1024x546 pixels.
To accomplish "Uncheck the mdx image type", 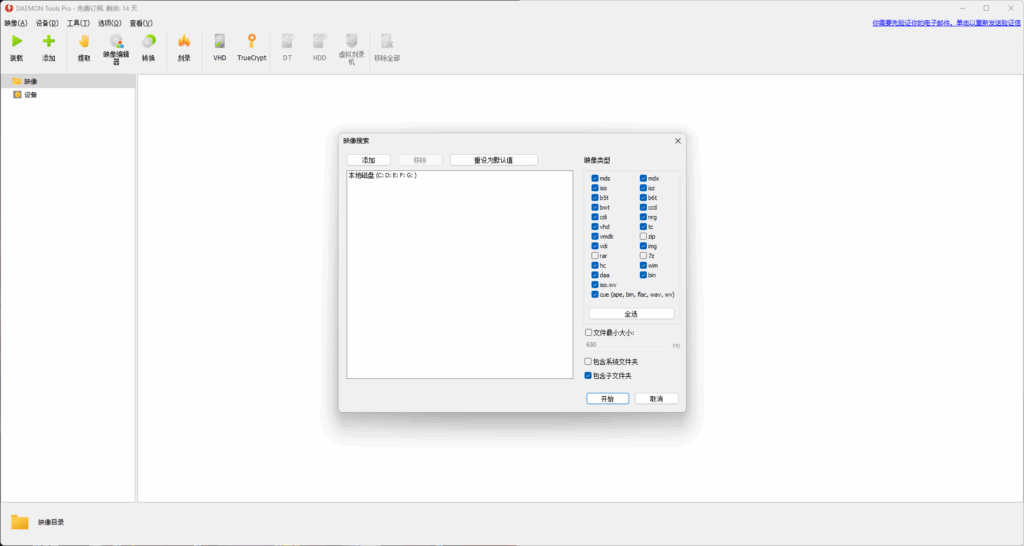I will [643, 178].
